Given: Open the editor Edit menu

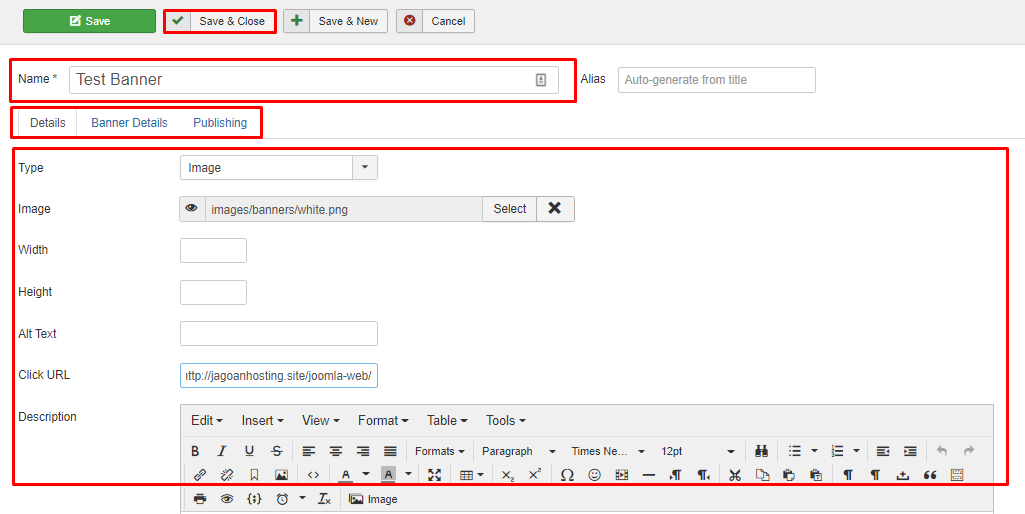Looking at the screenshot, I should tap(207, 420).
